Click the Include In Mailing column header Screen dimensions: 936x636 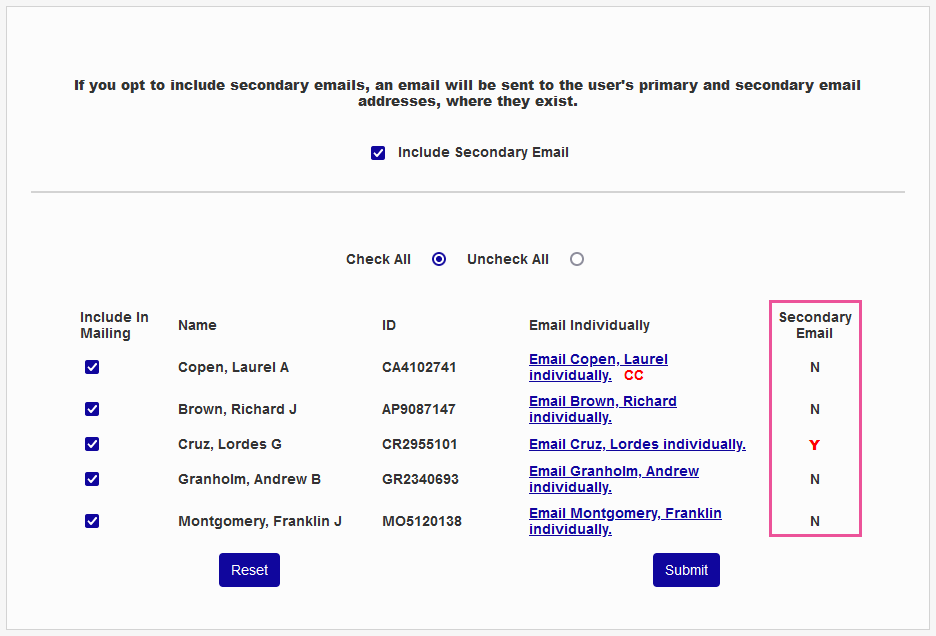(114, 325)
